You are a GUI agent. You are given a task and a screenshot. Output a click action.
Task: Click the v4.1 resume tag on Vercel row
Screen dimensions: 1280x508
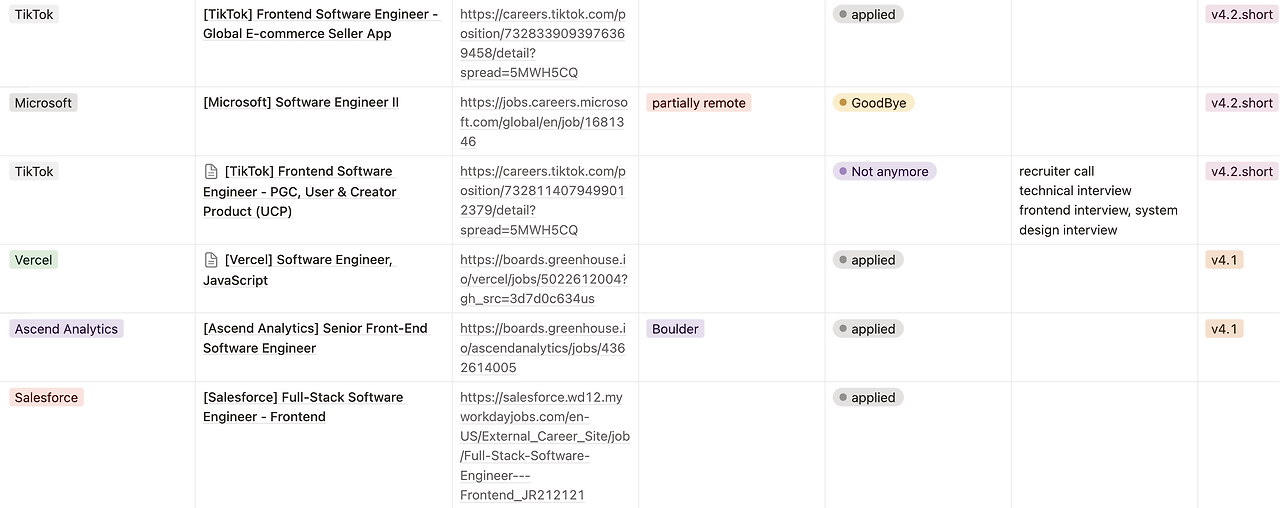[1224, 260]
